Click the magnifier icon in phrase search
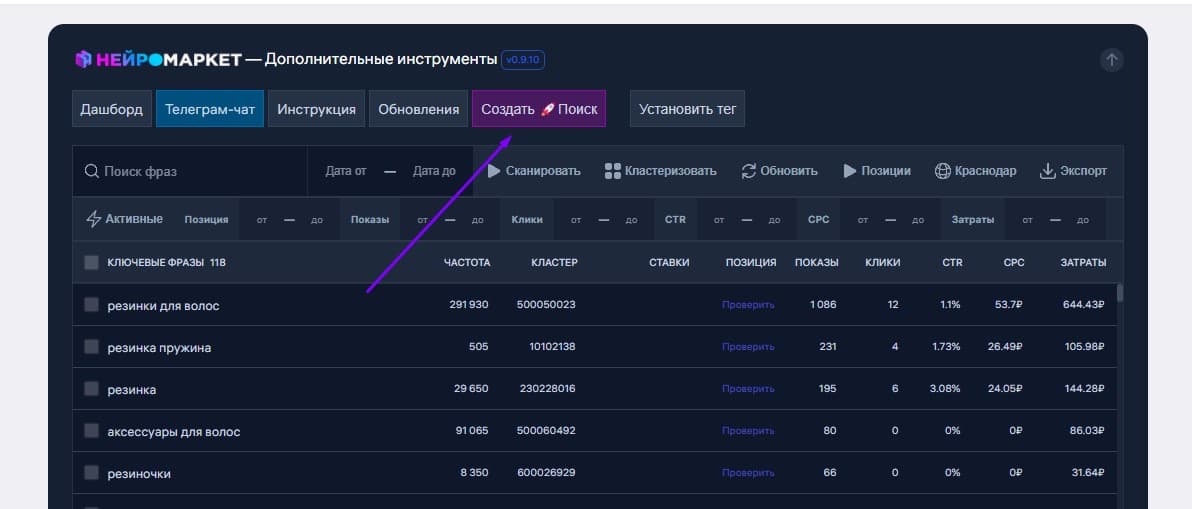 (91, 171)
